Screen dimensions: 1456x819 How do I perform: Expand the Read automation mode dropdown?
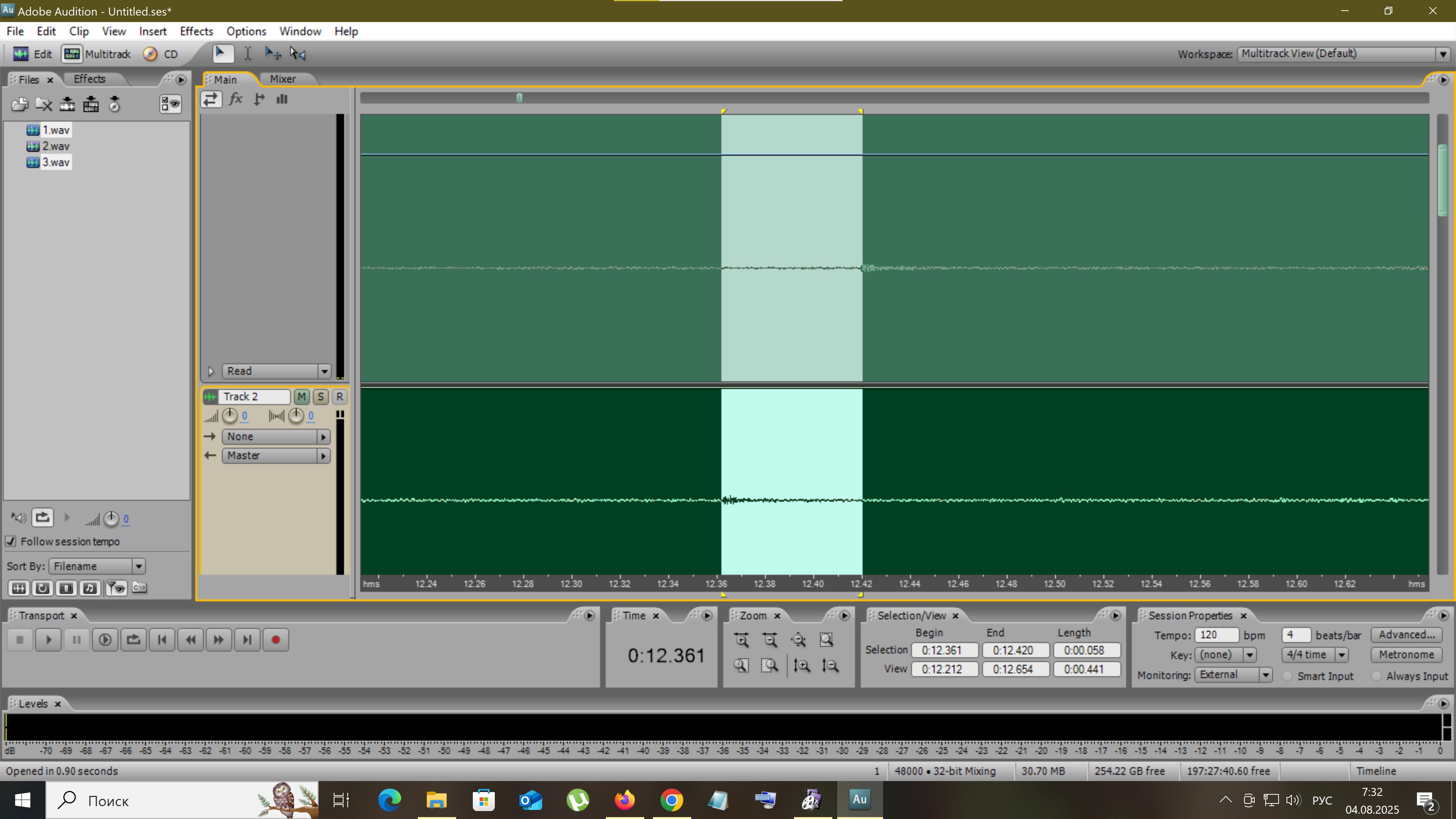click(x=324, y=371)
